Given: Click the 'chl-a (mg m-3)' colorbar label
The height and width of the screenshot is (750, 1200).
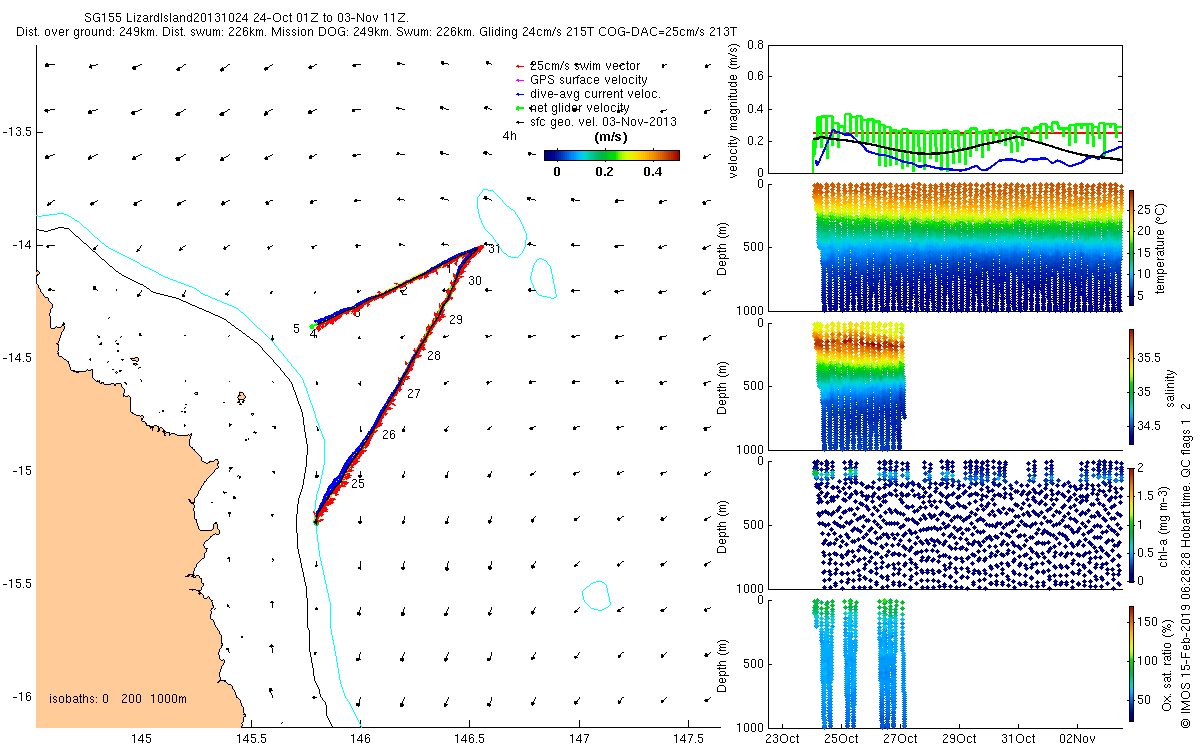Looking at the screenshot, I should point(1162,524).
